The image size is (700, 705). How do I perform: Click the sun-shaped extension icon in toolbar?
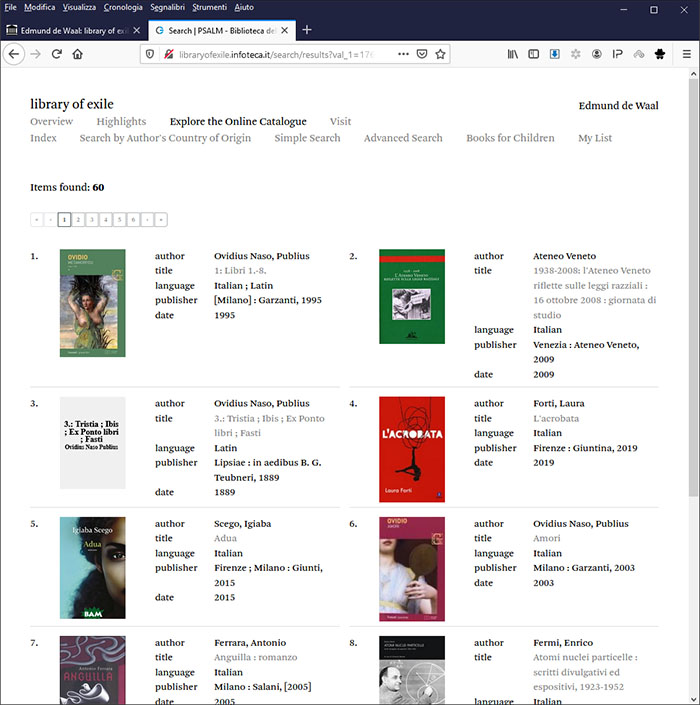(x=575, y=54)
